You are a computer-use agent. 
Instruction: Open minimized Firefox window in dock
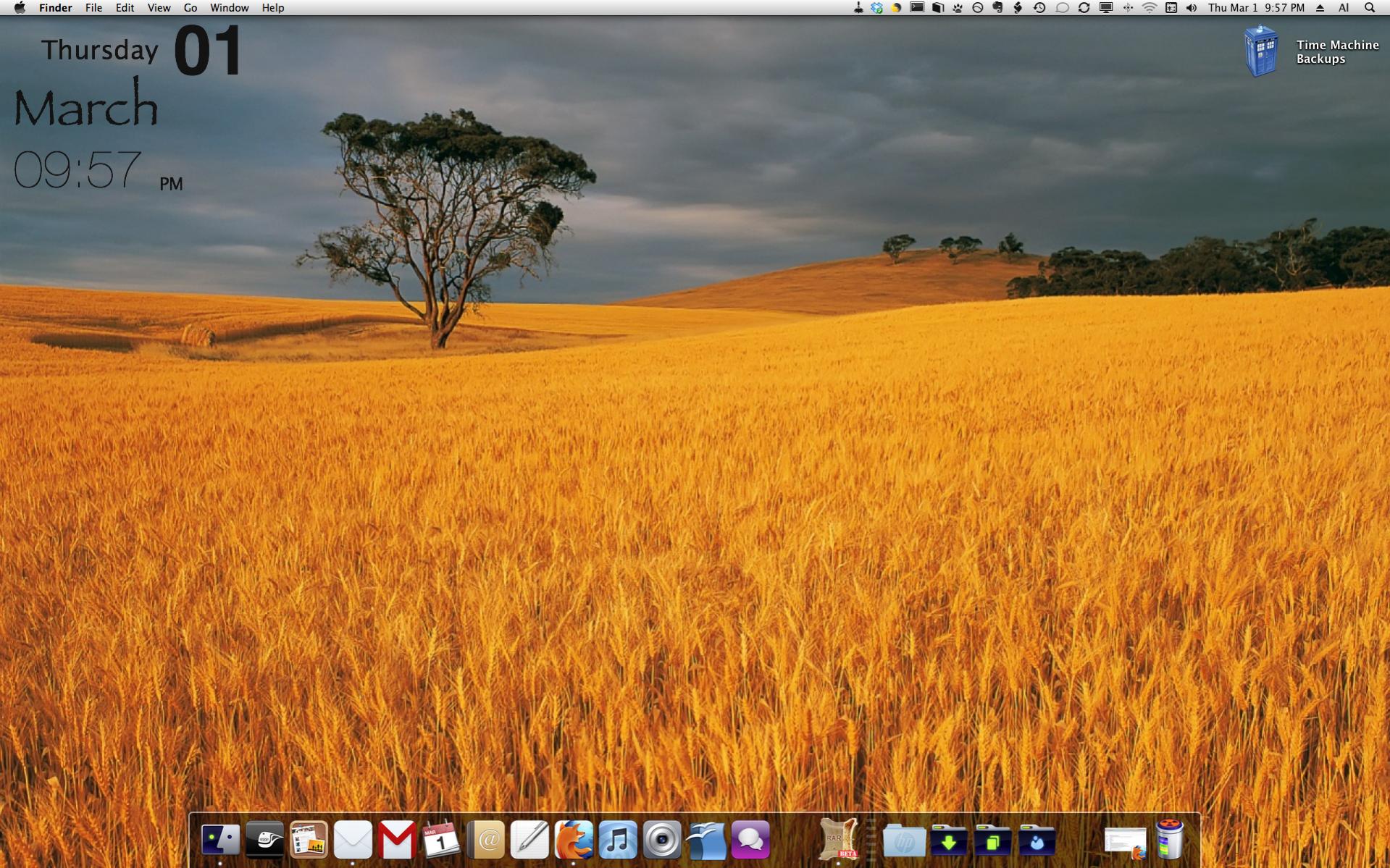1126,843
